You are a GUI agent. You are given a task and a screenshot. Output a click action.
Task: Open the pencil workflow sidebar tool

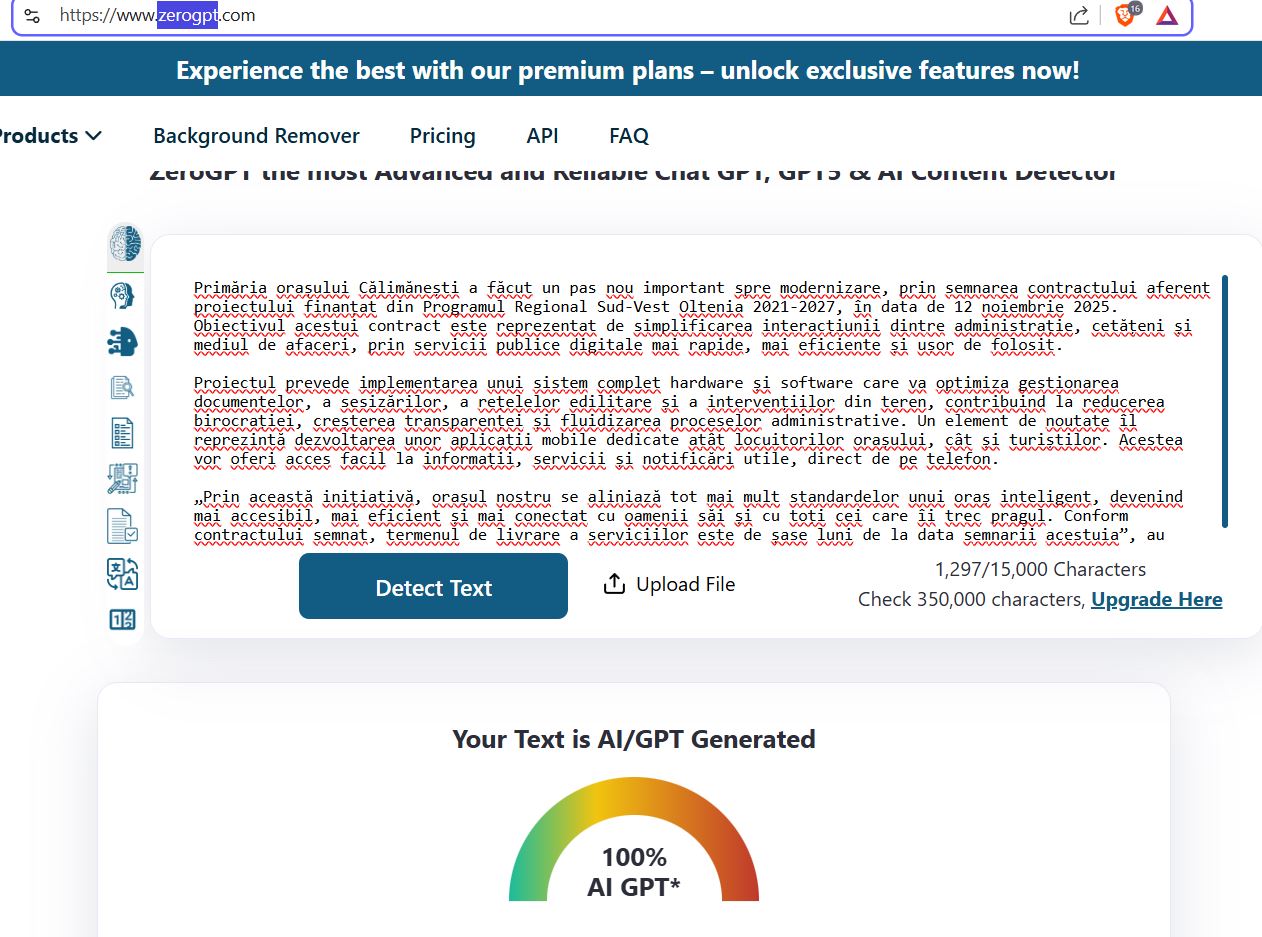[x=122, y=479]
